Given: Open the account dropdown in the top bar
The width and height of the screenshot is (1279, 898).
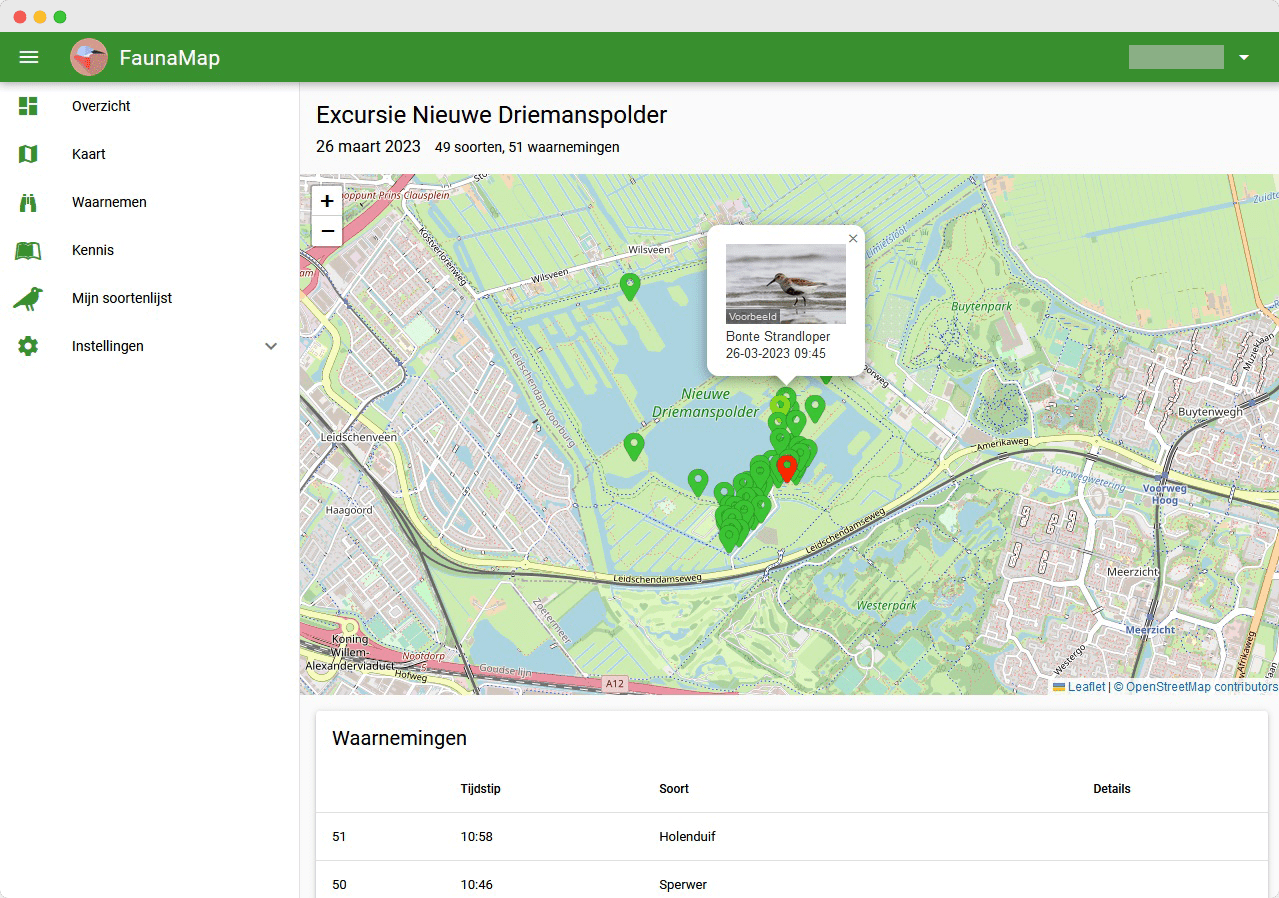Looking at the screenshot, I should 1243,56.
